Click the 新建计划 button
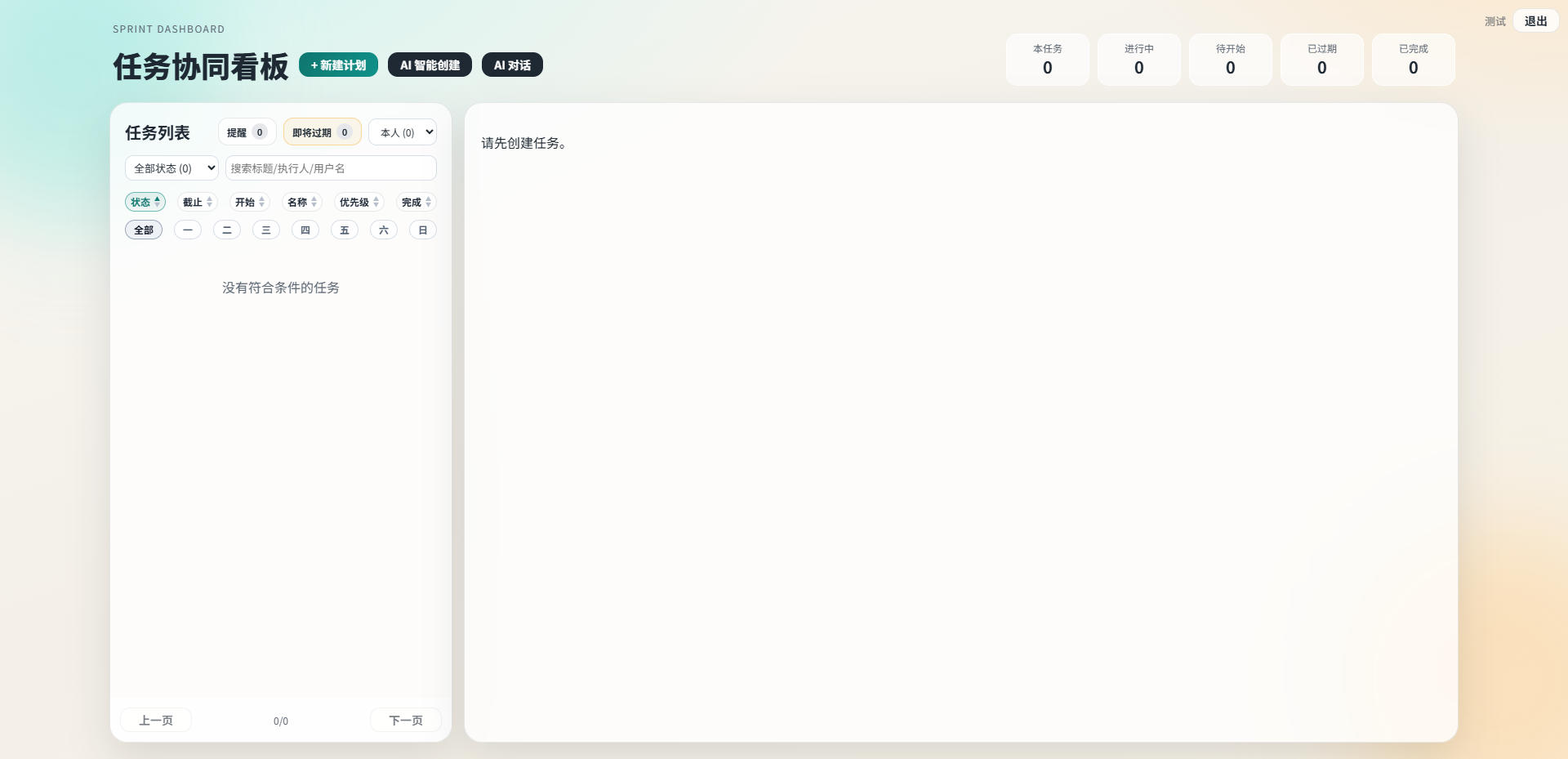1568x759 pixels. tap(338, 65)
